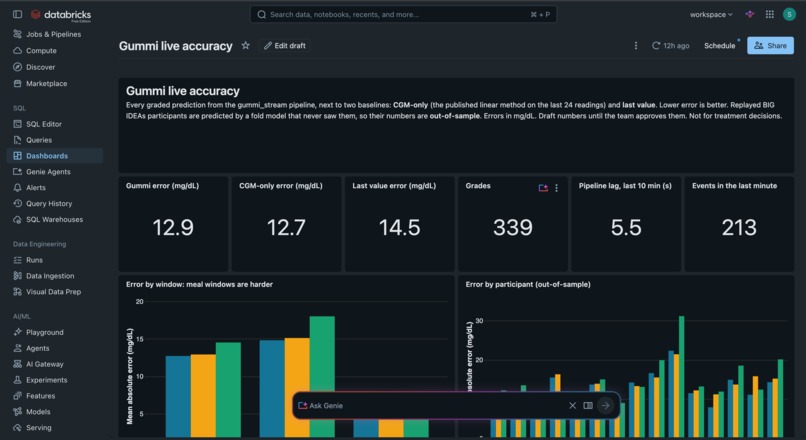Click the Gummi error value 12.9
The image size is (806, 440).
pyautogui.click(x=173, y=227)
